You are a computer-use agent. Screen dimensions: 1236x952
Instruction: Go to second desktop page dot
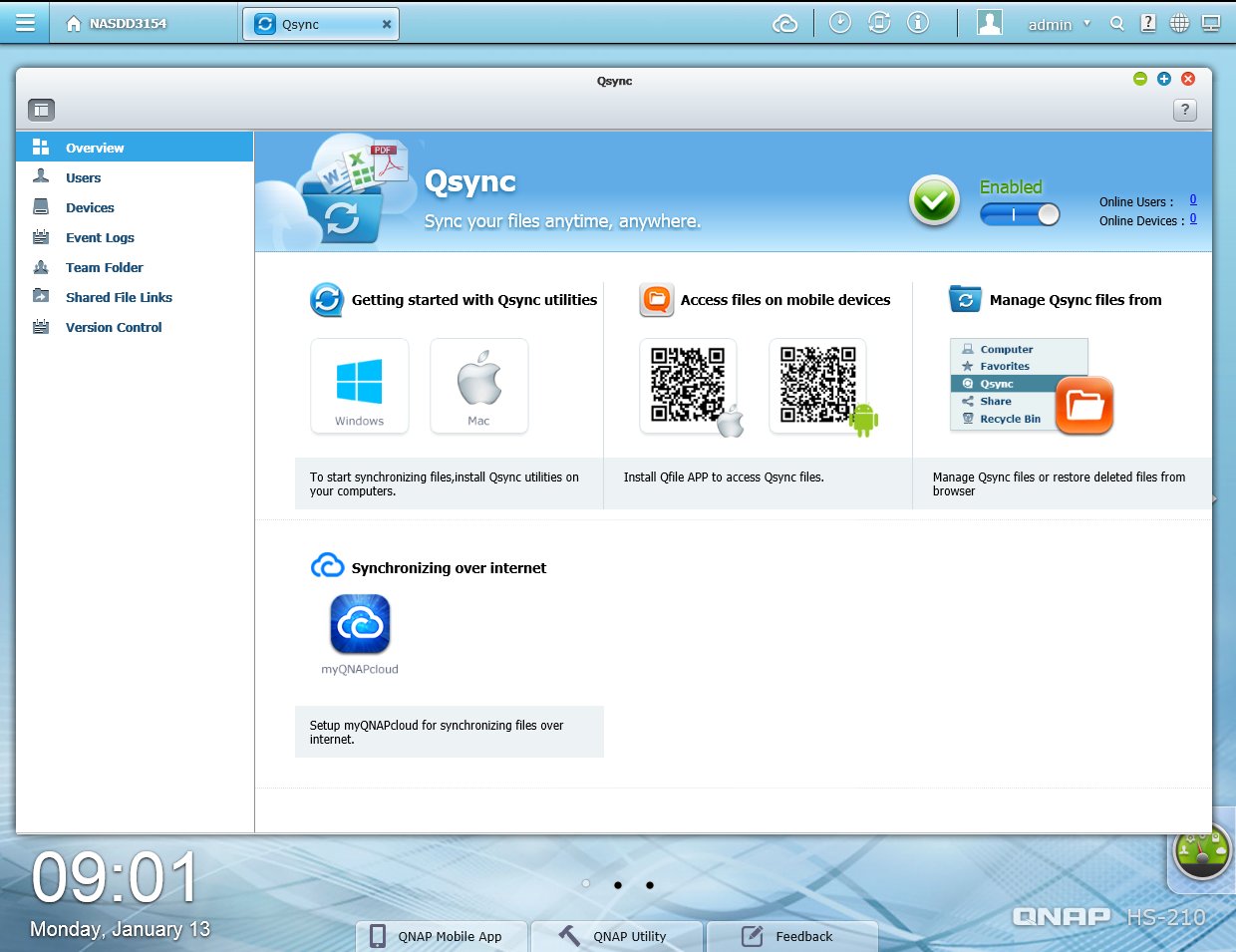click(618, 884)
